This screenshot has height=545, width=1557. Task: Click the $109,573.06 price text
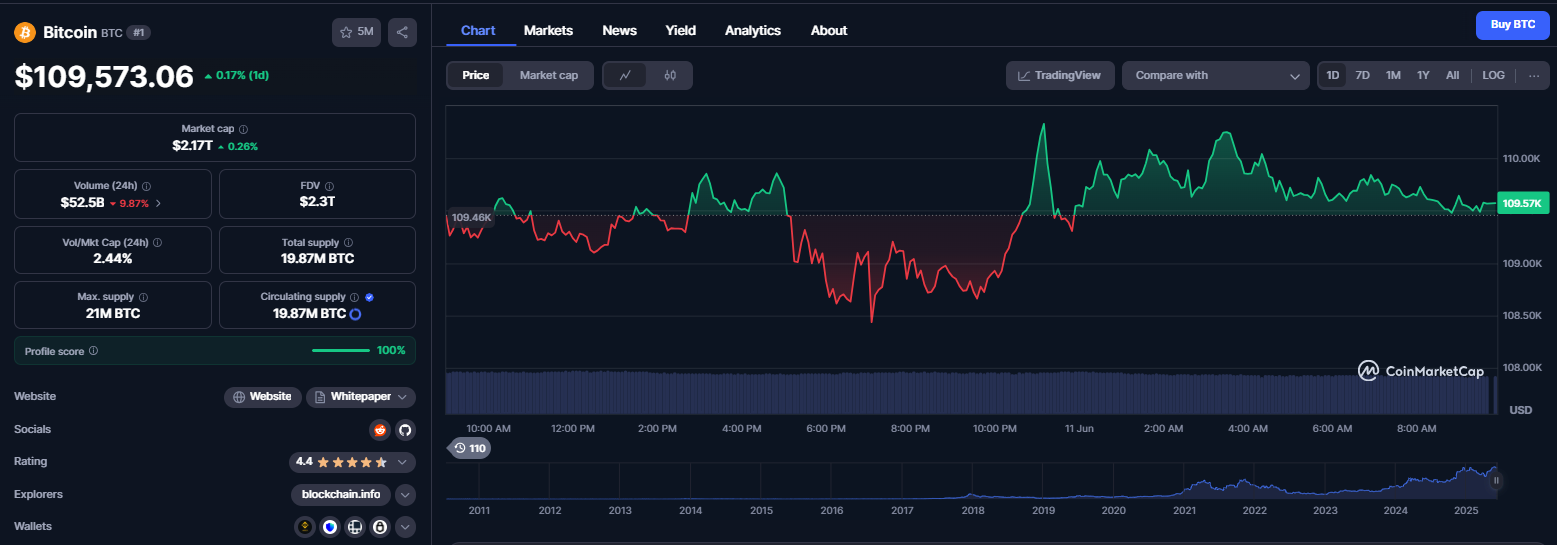104,77
